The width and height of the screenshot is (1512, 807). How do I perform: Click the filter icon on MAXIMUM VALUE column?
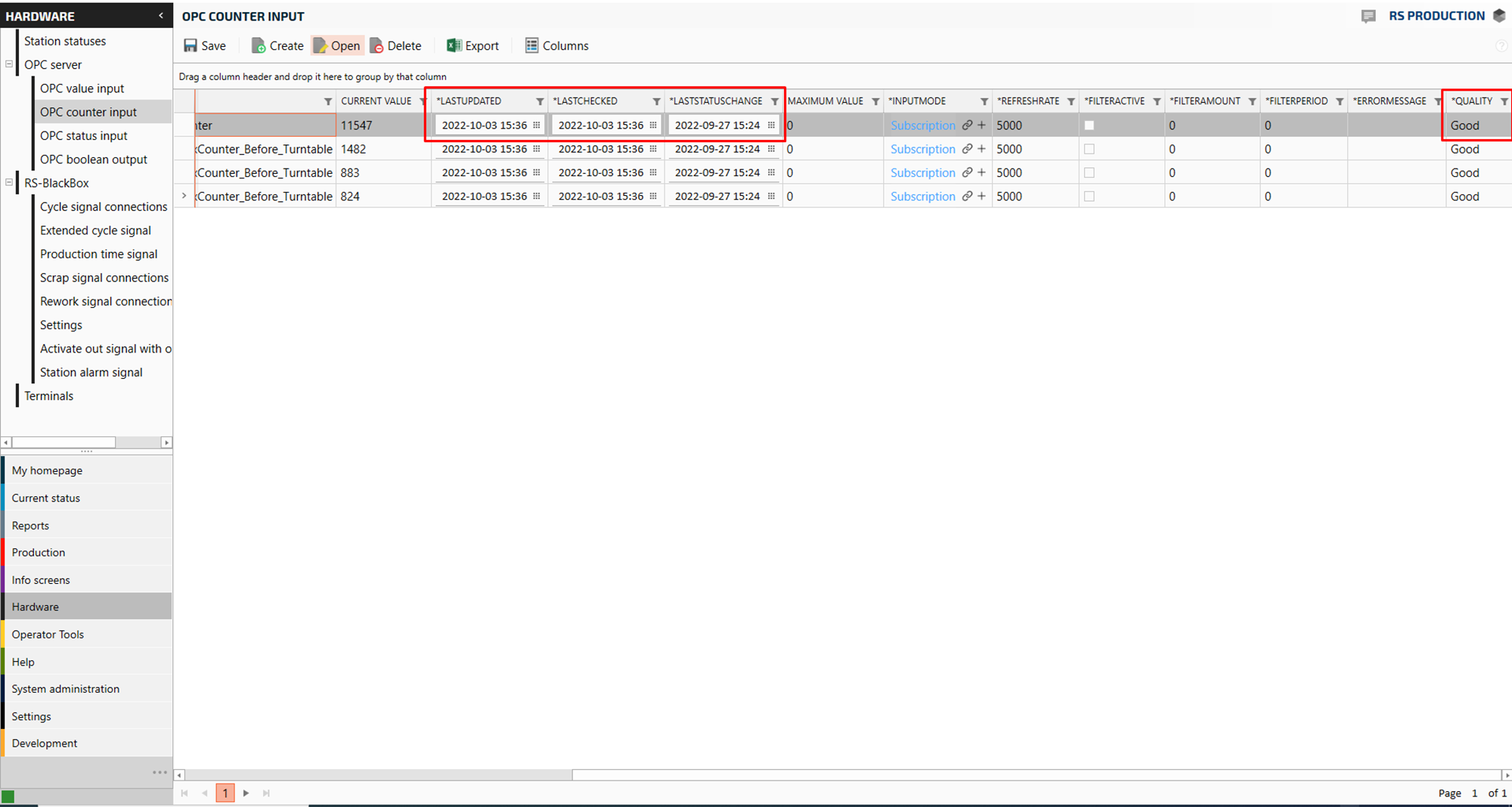pos(875,101)
